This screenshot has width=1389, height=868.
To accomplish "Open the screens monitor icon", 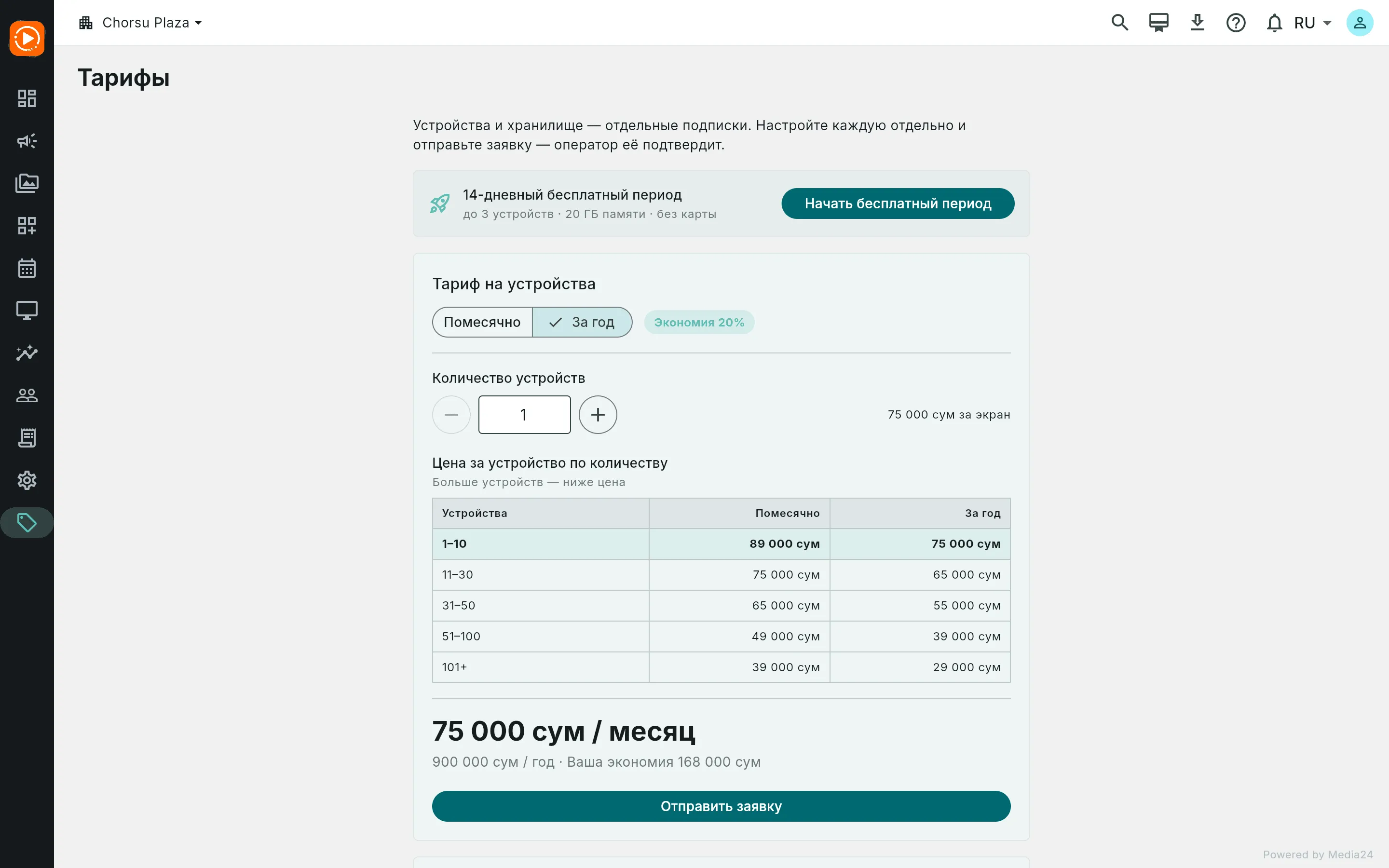I will 27,311.
